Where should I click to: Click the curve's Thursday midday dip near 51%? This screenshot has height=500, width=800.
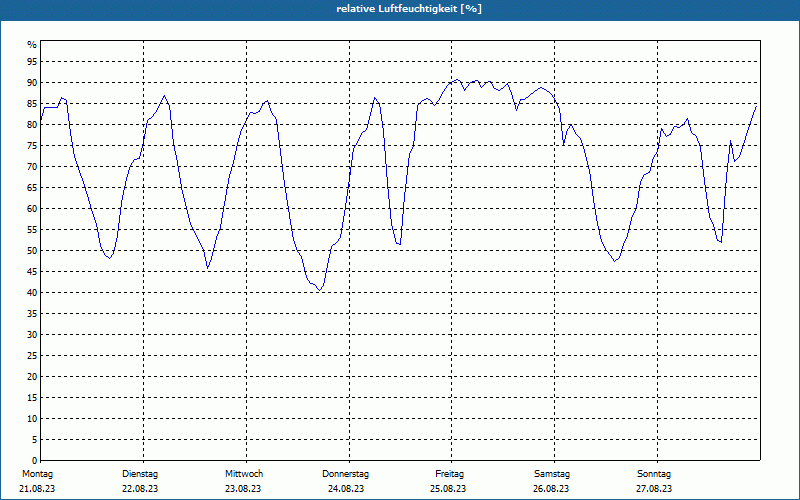tap(399, 244)
